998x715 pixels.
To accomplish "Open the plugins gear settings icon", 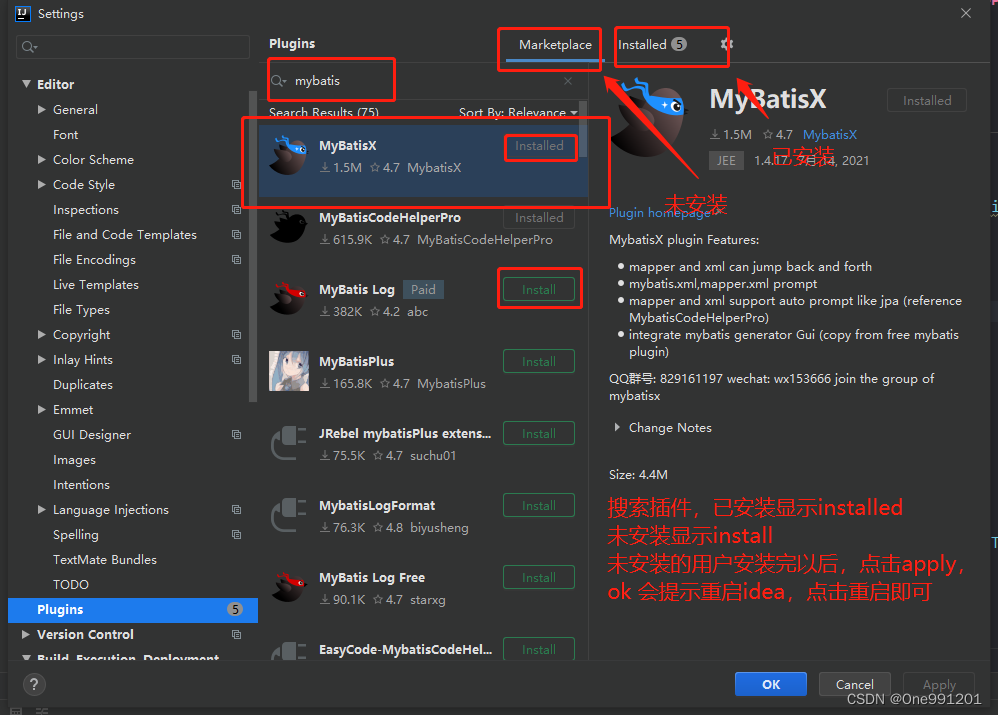I will [x=727, y=44].
